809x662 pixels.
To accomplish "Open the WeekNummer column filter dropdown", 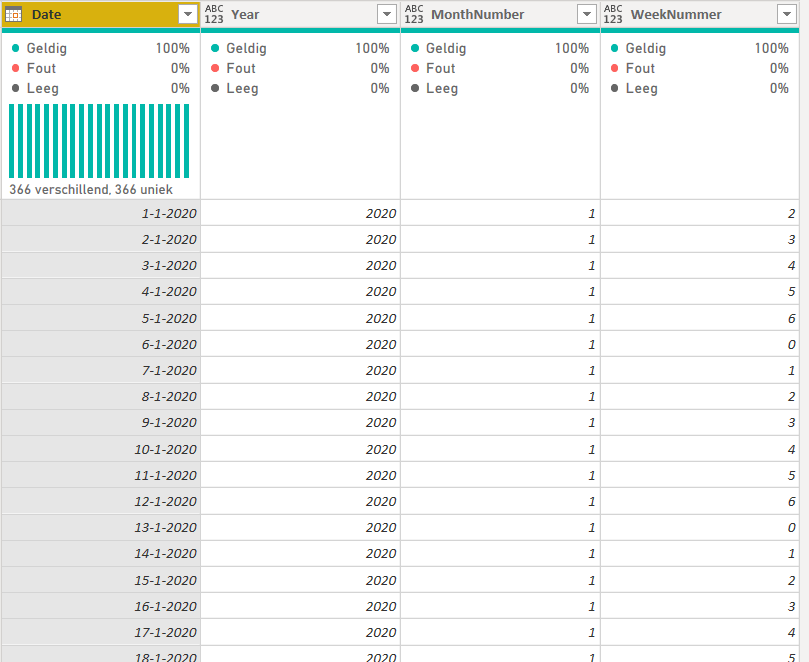I will (x=787, y=14).
